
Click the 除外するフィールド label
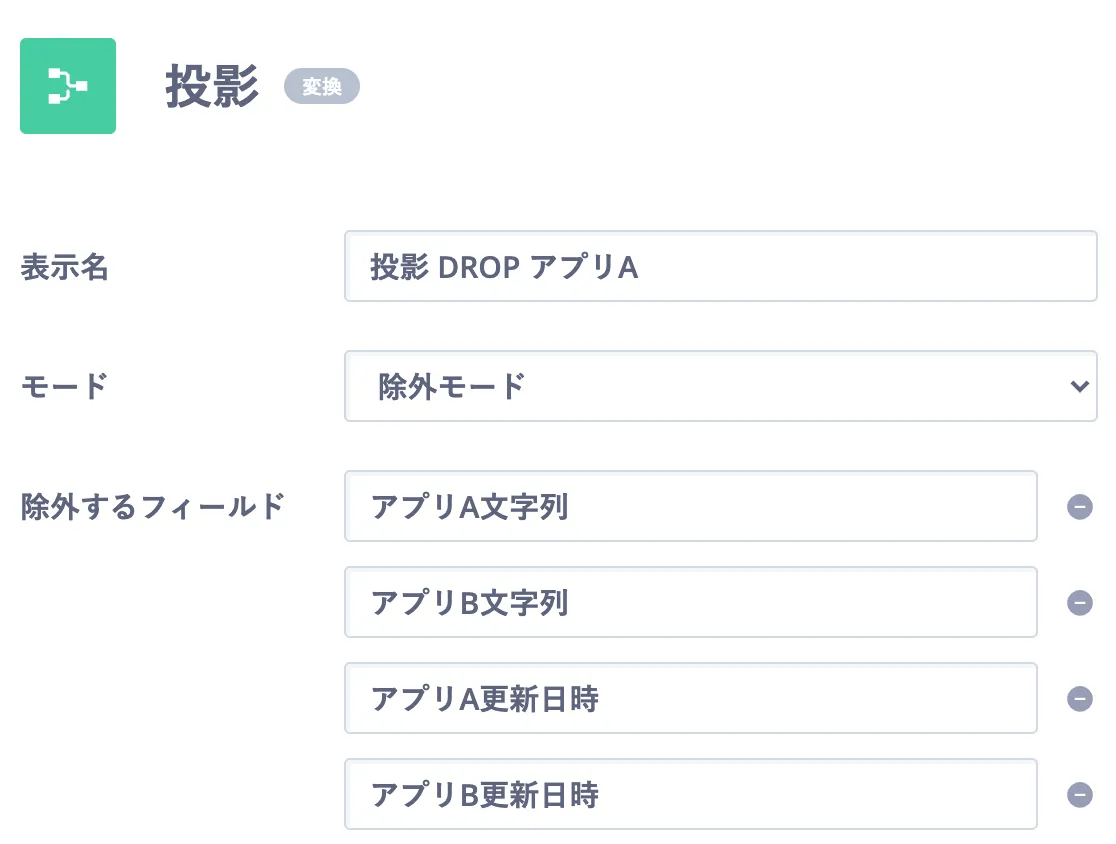pos(153,507)
